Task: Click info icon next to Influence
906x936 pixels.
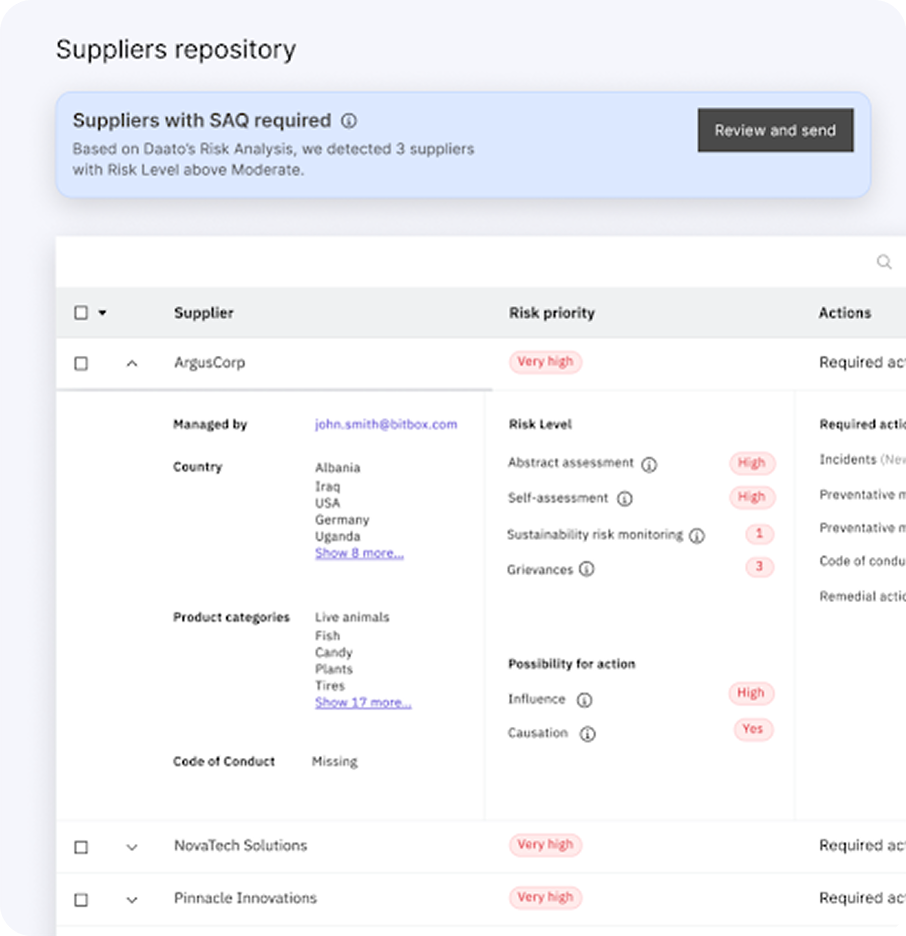Action: tap(584, 700)
